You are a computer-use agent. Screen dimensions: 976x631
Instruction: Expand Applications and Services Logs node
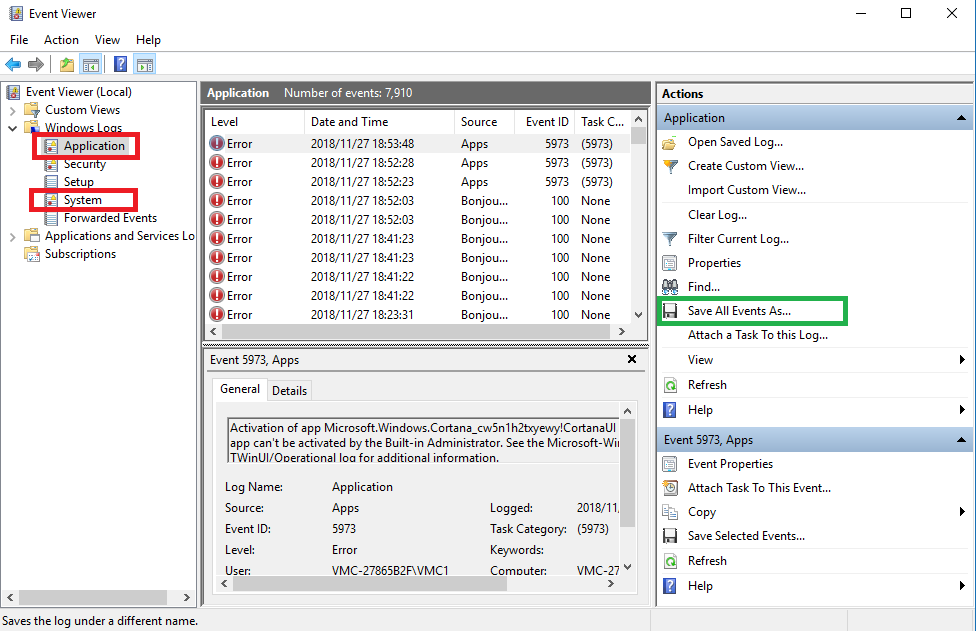click(12, 236)
